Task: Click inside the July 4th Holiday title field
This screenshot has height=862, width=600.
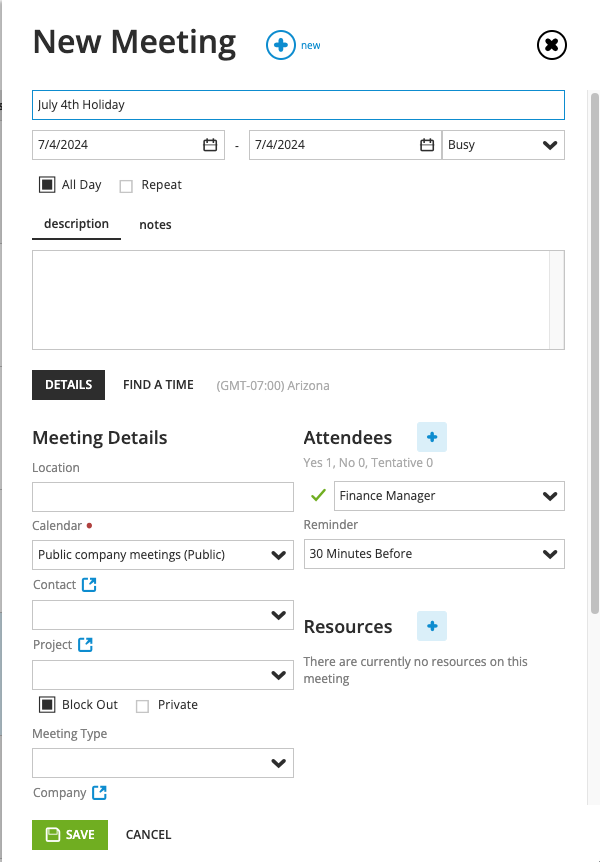Action: click(x=298, y=104)
